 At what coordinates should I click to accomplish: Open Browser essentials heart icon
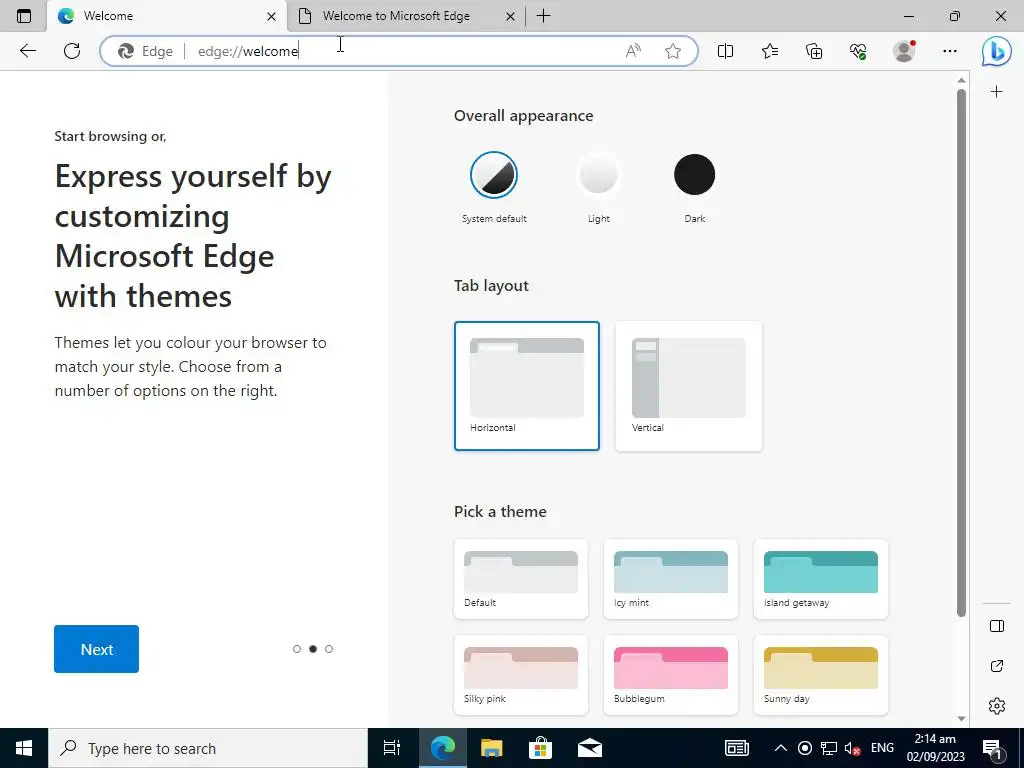858,51
